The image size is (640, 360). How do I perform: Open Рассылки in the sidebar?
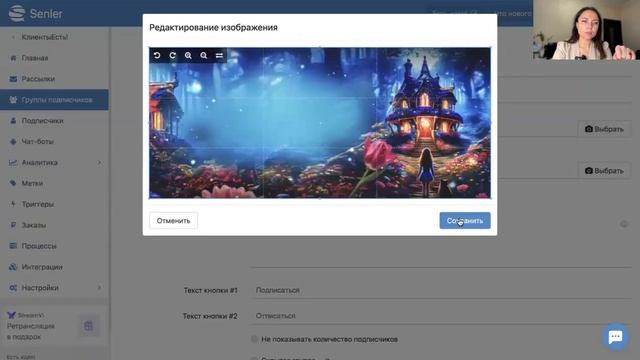point(38,79)
